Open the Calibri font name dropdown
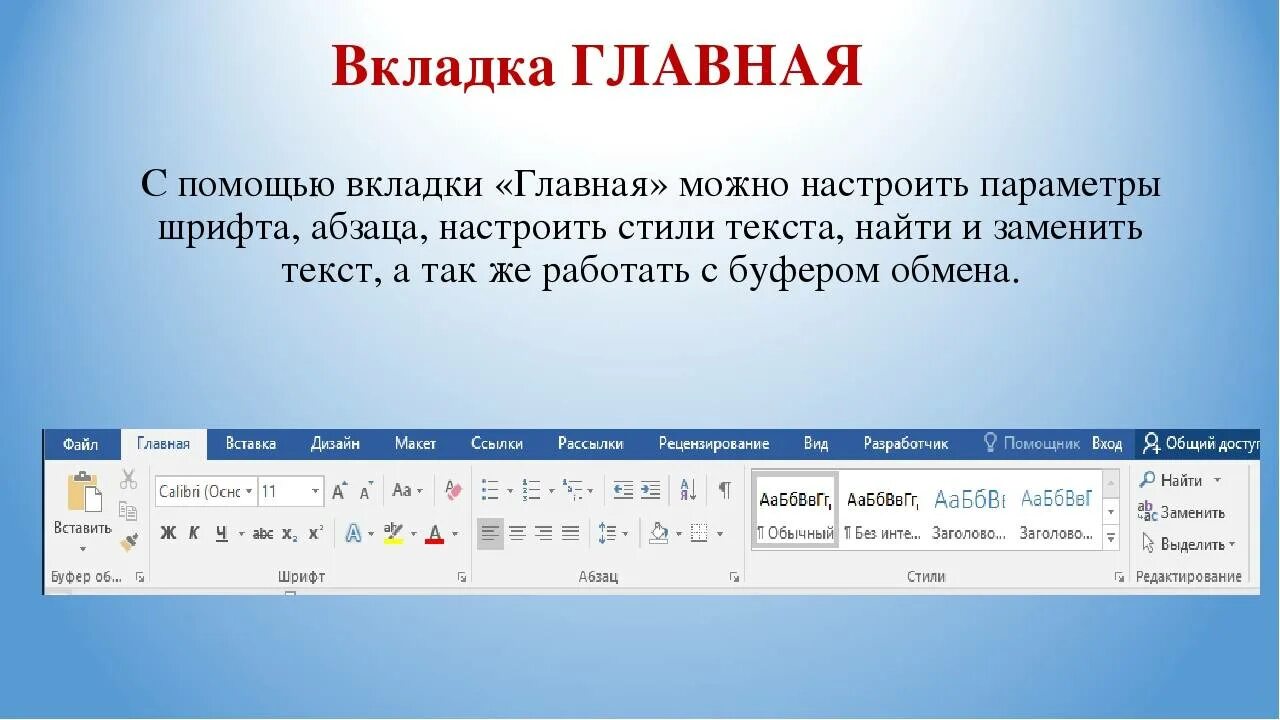The image size is (1280, 720). [x=249, y=491]
